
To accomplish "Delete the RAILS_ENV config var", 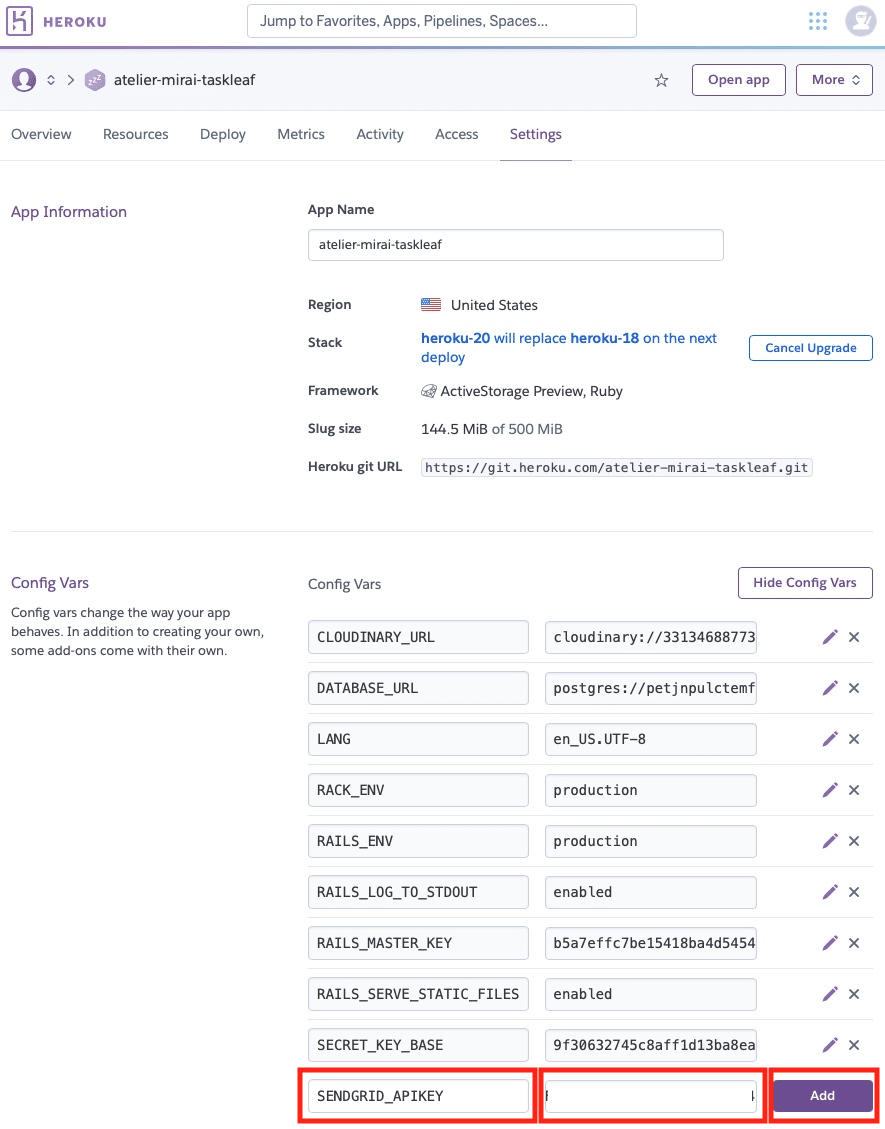I will (854, 840).
